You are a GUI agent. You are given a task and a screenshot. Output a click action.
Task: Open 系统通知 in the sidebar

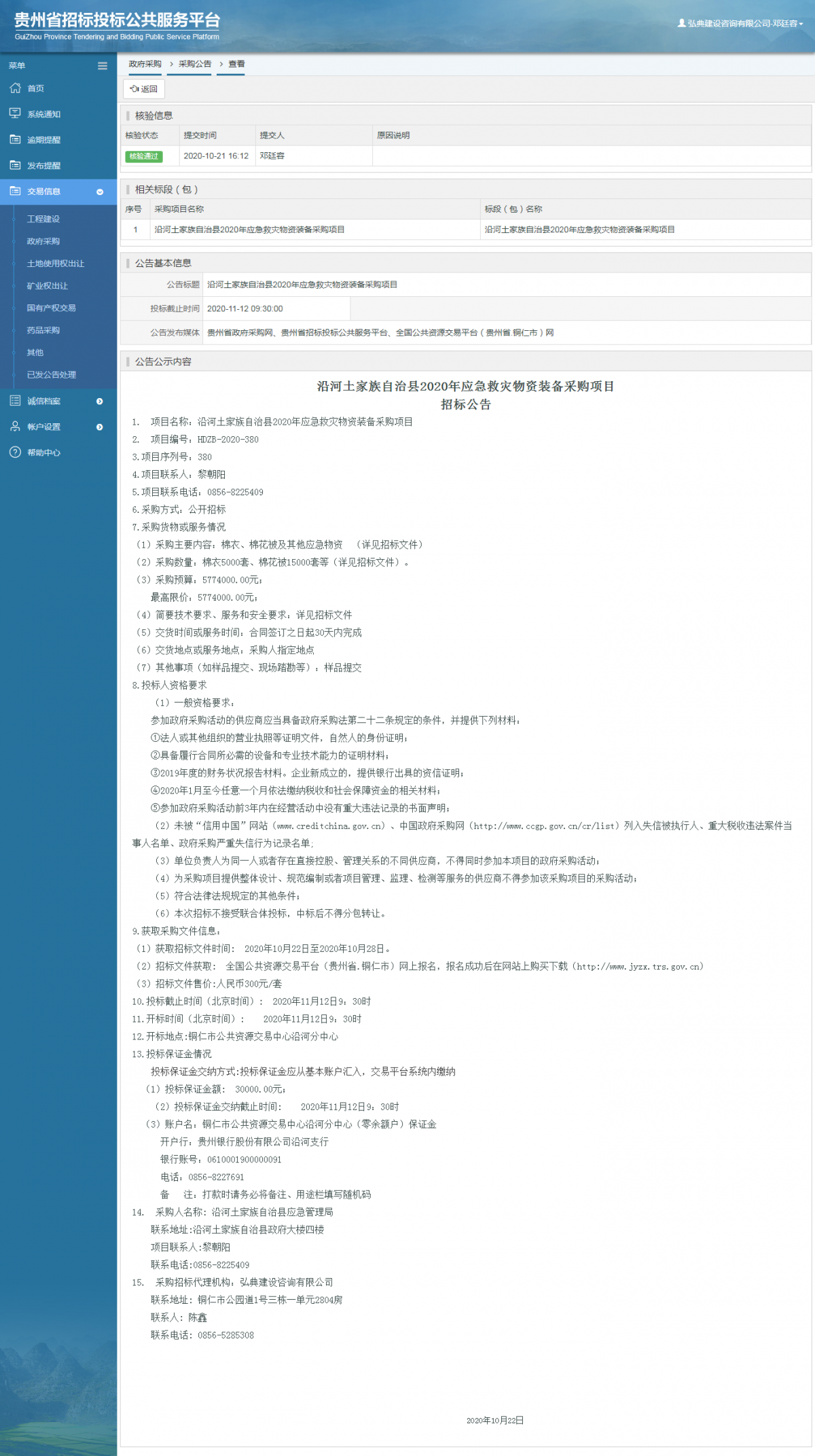tap(43, 114)
